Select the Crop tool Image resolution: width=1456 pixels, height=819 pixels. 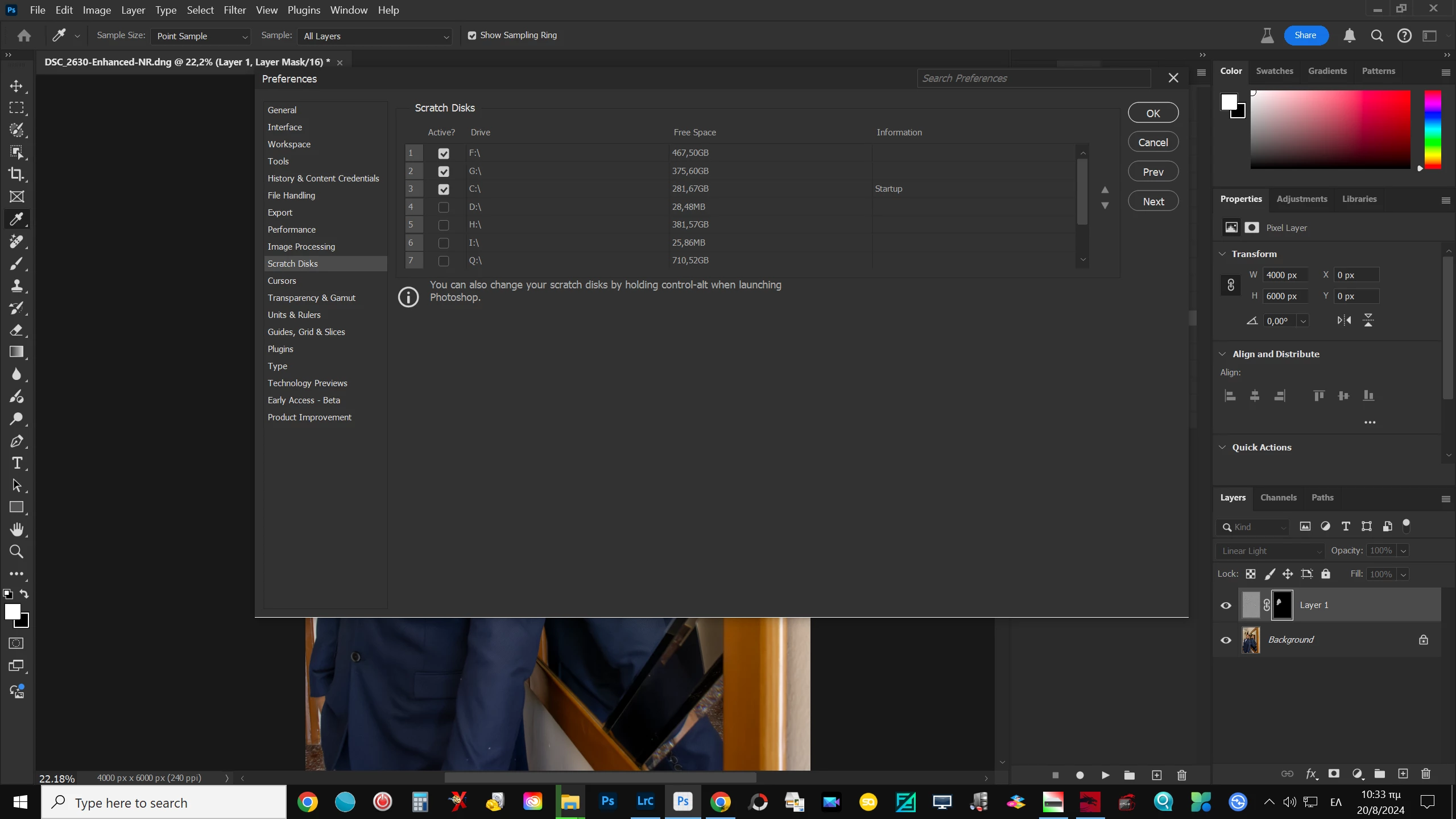tap(16, 174)
